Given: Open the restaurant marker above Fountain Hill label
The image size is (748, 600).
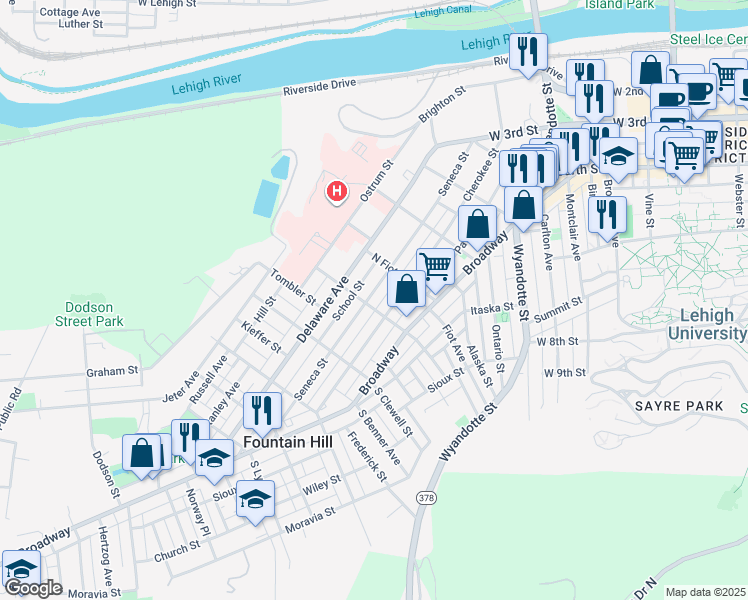Looking at the screenshot, I should pos(262,410).
